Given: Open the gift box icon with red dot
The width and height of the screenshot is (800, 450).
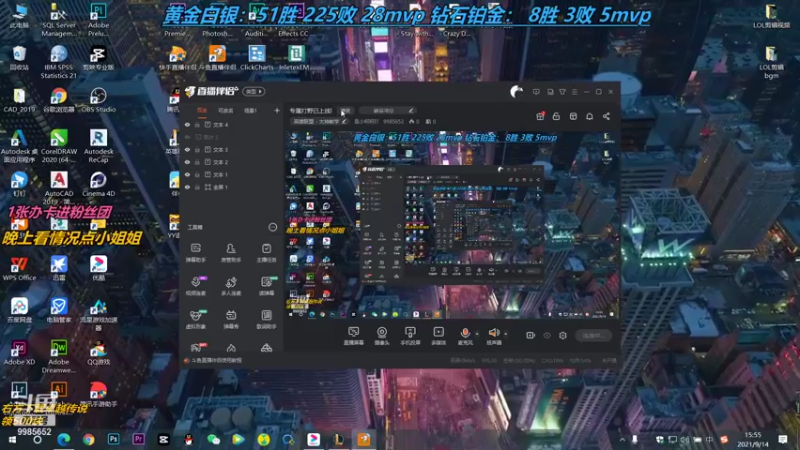Looking at the screenshot, I should [x=540, y=116].
